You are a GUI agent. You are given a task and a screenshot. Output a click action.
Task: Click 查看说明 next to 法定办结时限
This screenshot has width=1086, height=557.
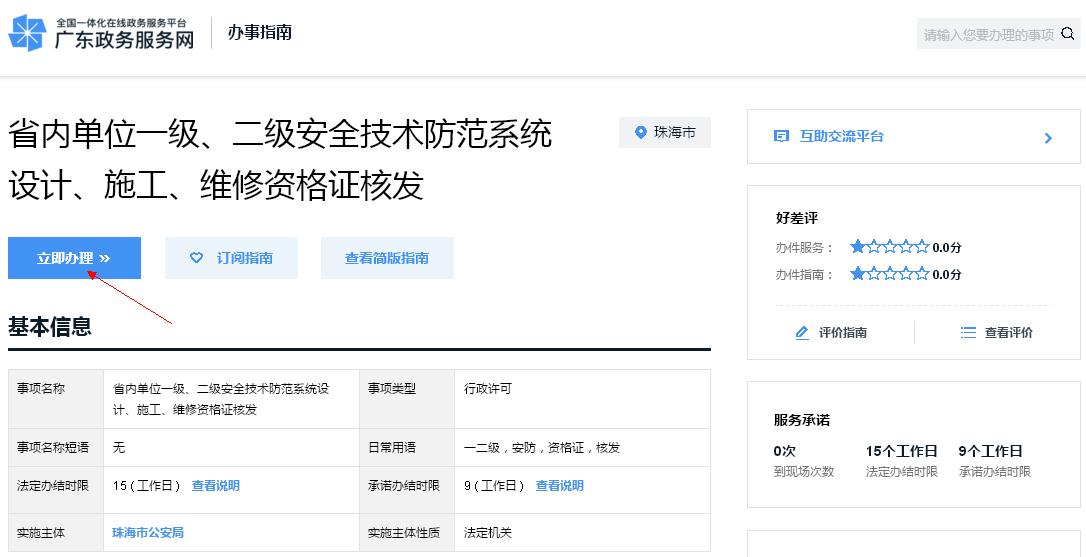click(x=216, y=486)
